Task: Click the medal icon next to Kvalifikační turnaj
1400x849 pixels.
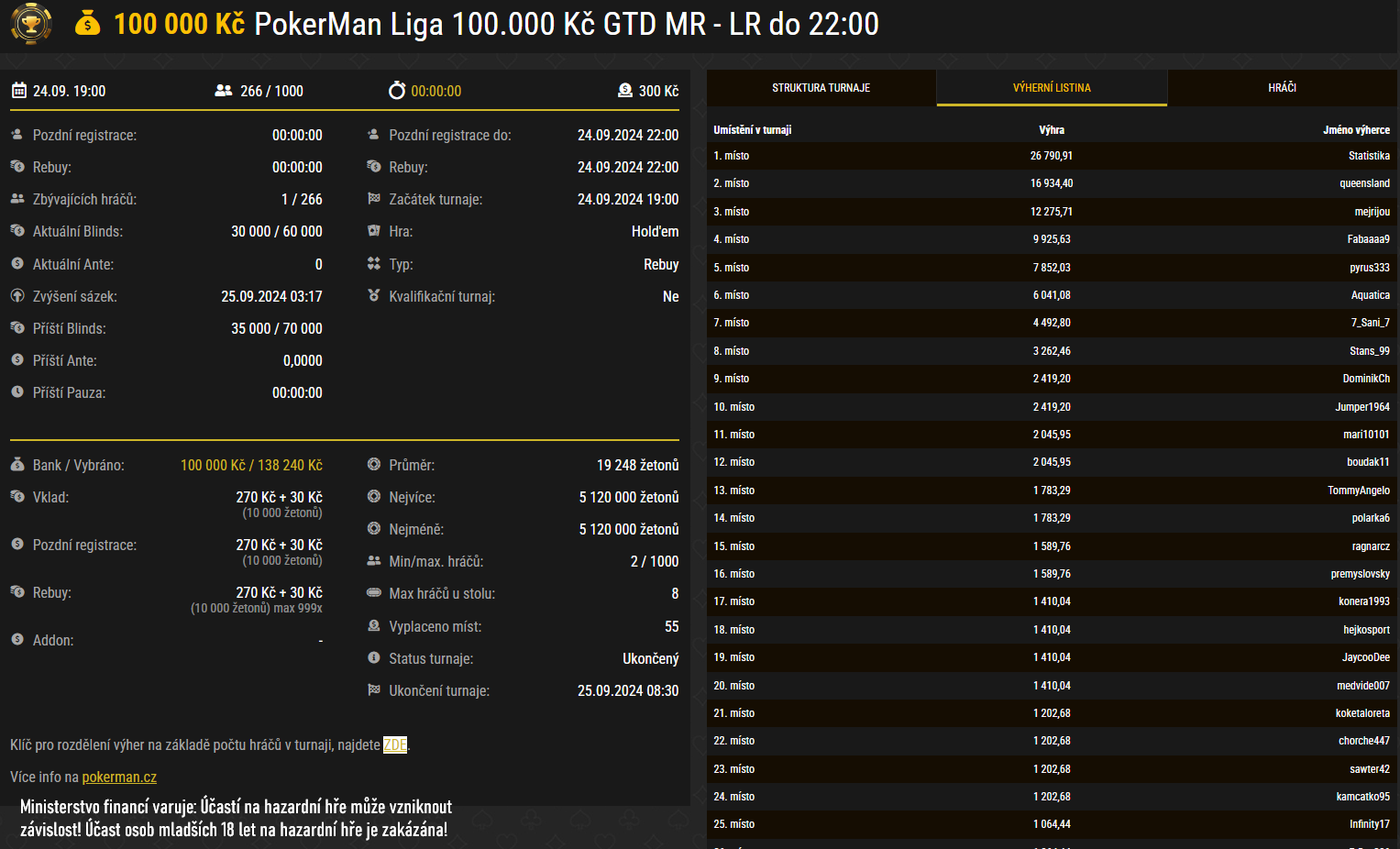Action: click(x=374, y=296)
